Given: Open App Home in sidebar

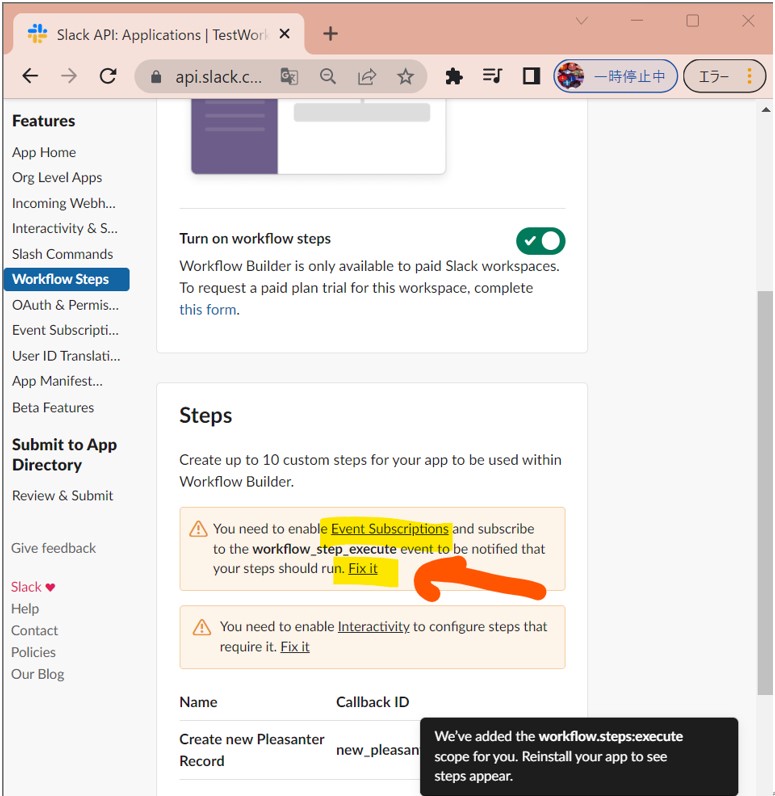Looking at the screenshot, I should (x=44, y=152).
